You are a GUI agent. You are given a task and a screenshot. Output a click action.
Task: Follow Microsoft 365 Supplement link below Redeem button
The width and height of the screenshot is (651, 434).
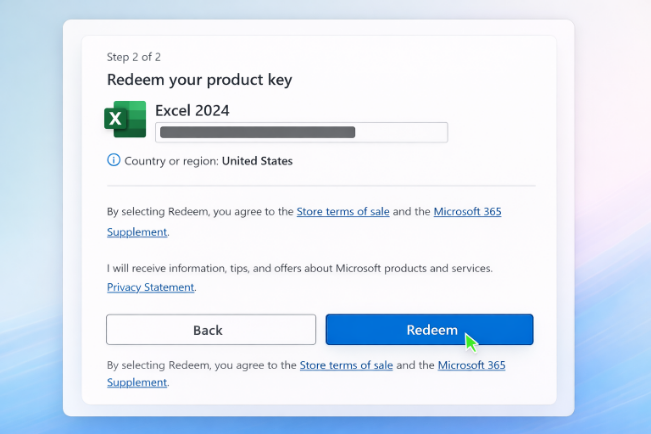tap(471, 365)
